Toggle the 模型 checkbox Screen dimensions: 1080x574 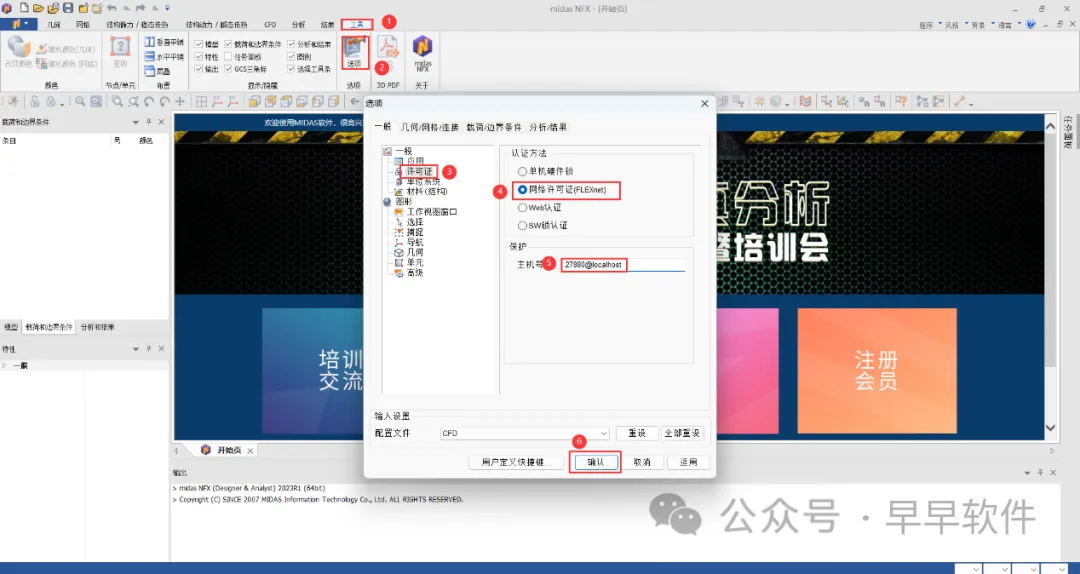198,44
